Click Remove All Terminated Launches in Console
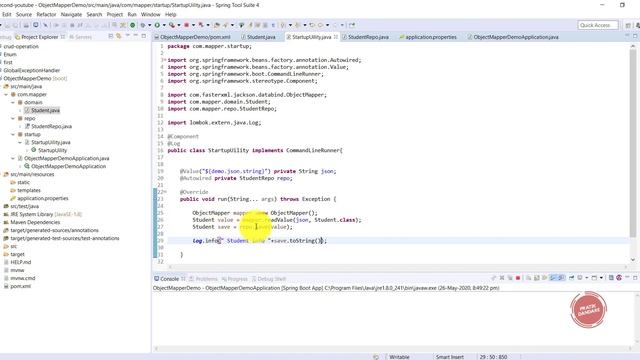The image size is (640, 360). 510,278
